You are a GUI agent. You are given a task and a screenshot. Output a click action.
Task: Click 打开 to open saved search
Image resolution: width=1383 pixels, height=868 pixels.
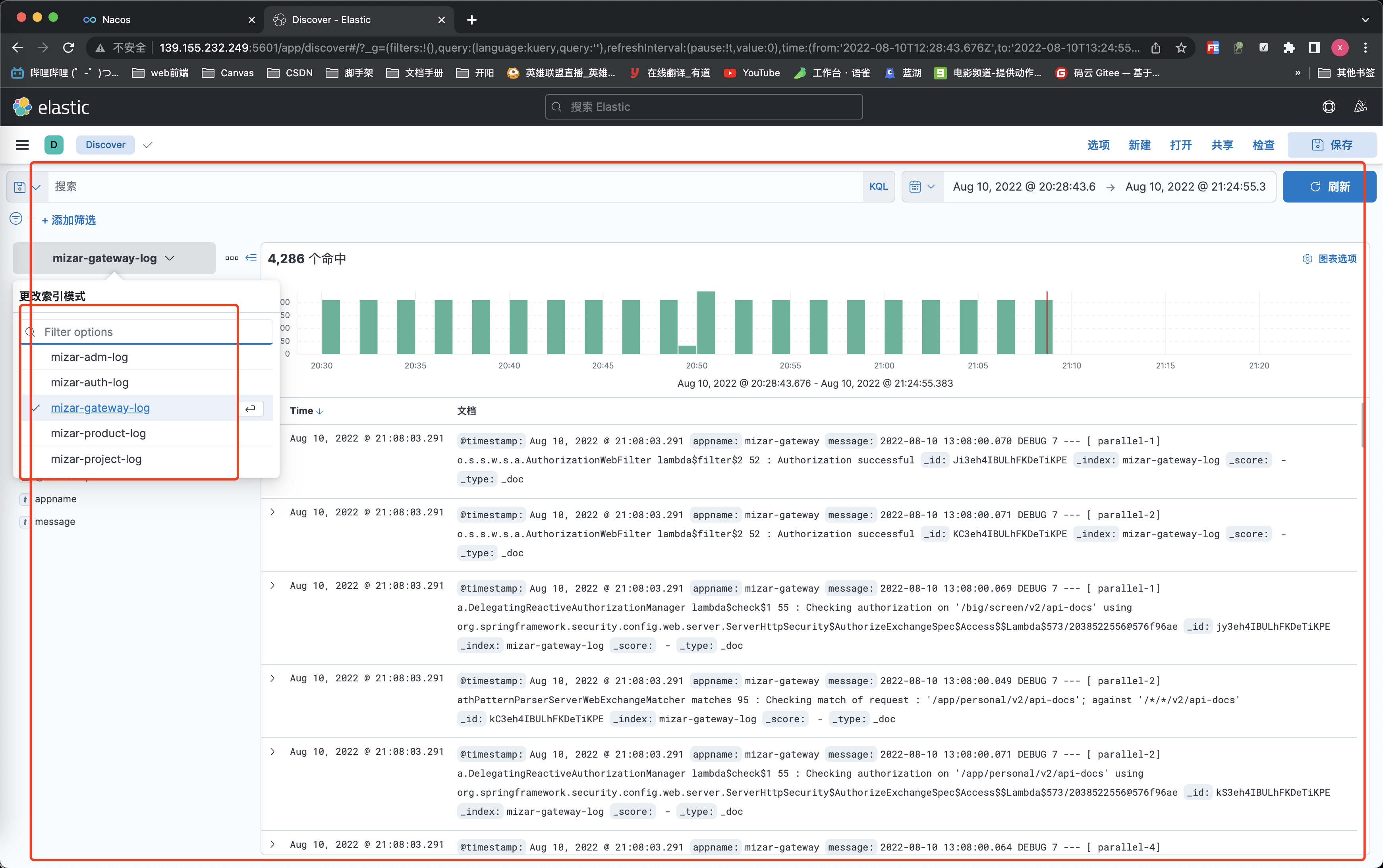click(x=1181, y=145)
